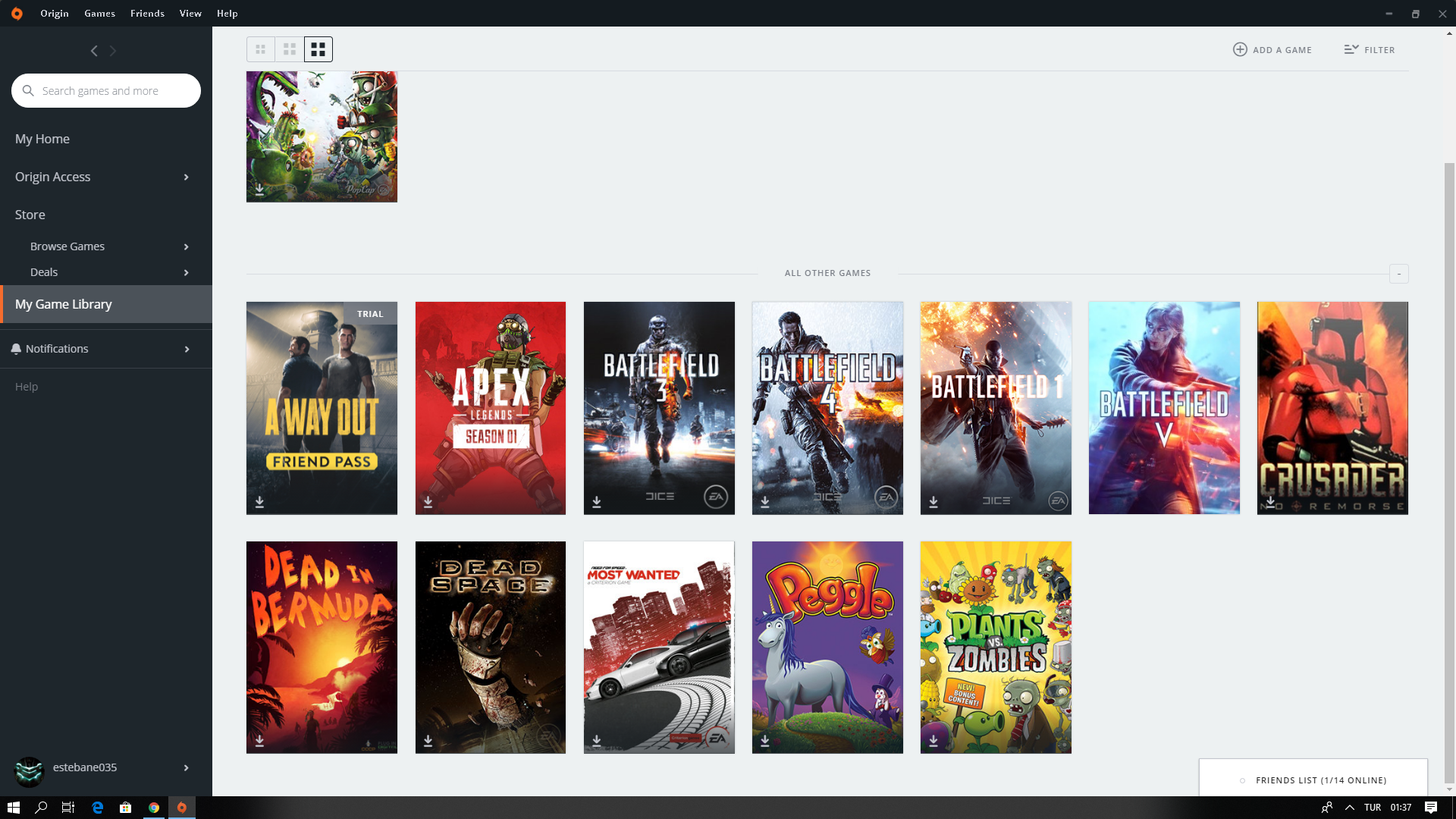Open the View menu
The width and height of the screenshot is (1456, 819).
click(190, 14)
